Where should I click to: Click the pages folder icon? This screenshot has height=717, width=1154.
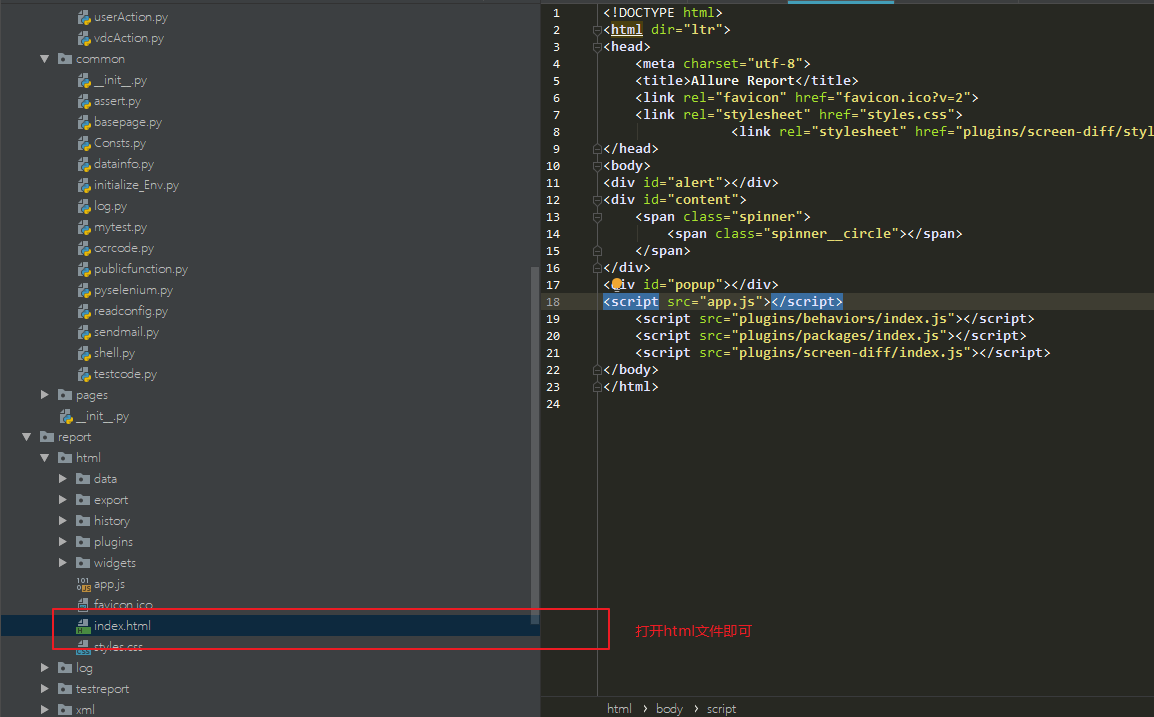click(x=65, y=395)
